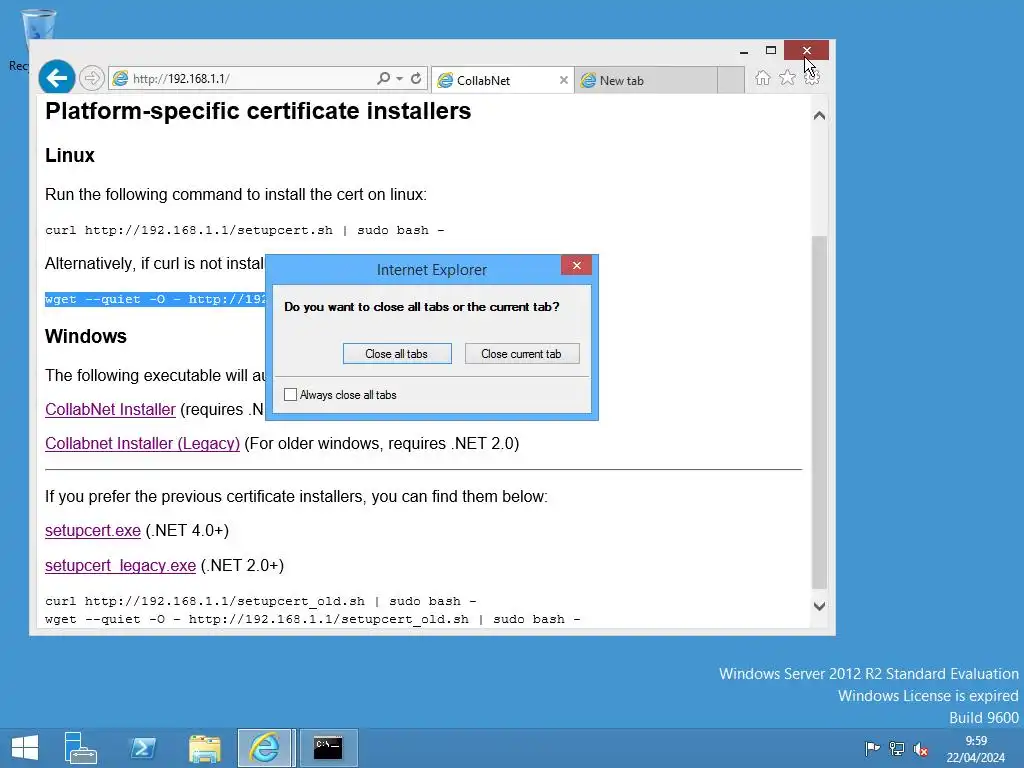1024x768 pixels.
Task: Click the vertical scrollbar thumb
Action: (820, 412)
